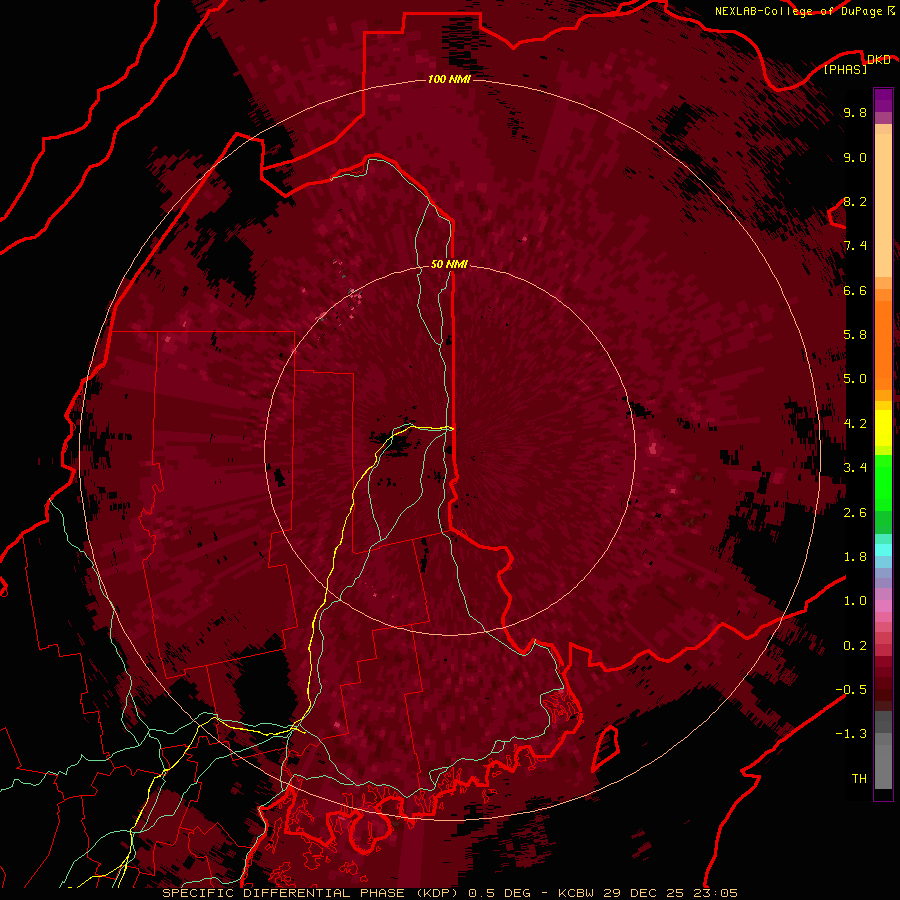The height and width of the screenshot is (900, 900).
Task: Click the cyan segment of the color bar
Action: point(883,550)
